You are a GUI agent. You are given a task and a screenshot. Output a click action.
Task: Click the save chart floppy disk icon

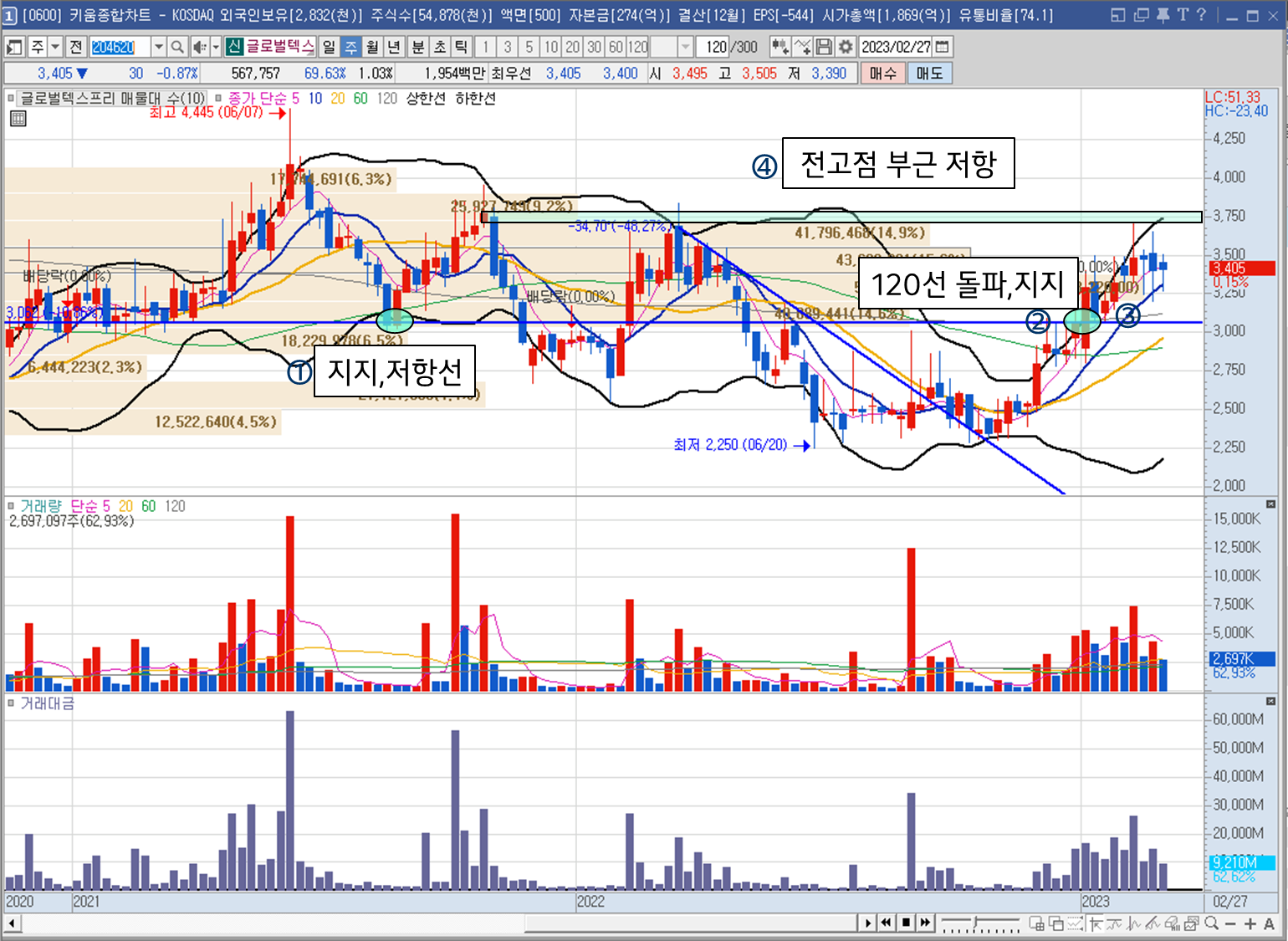tap(824, 47)
